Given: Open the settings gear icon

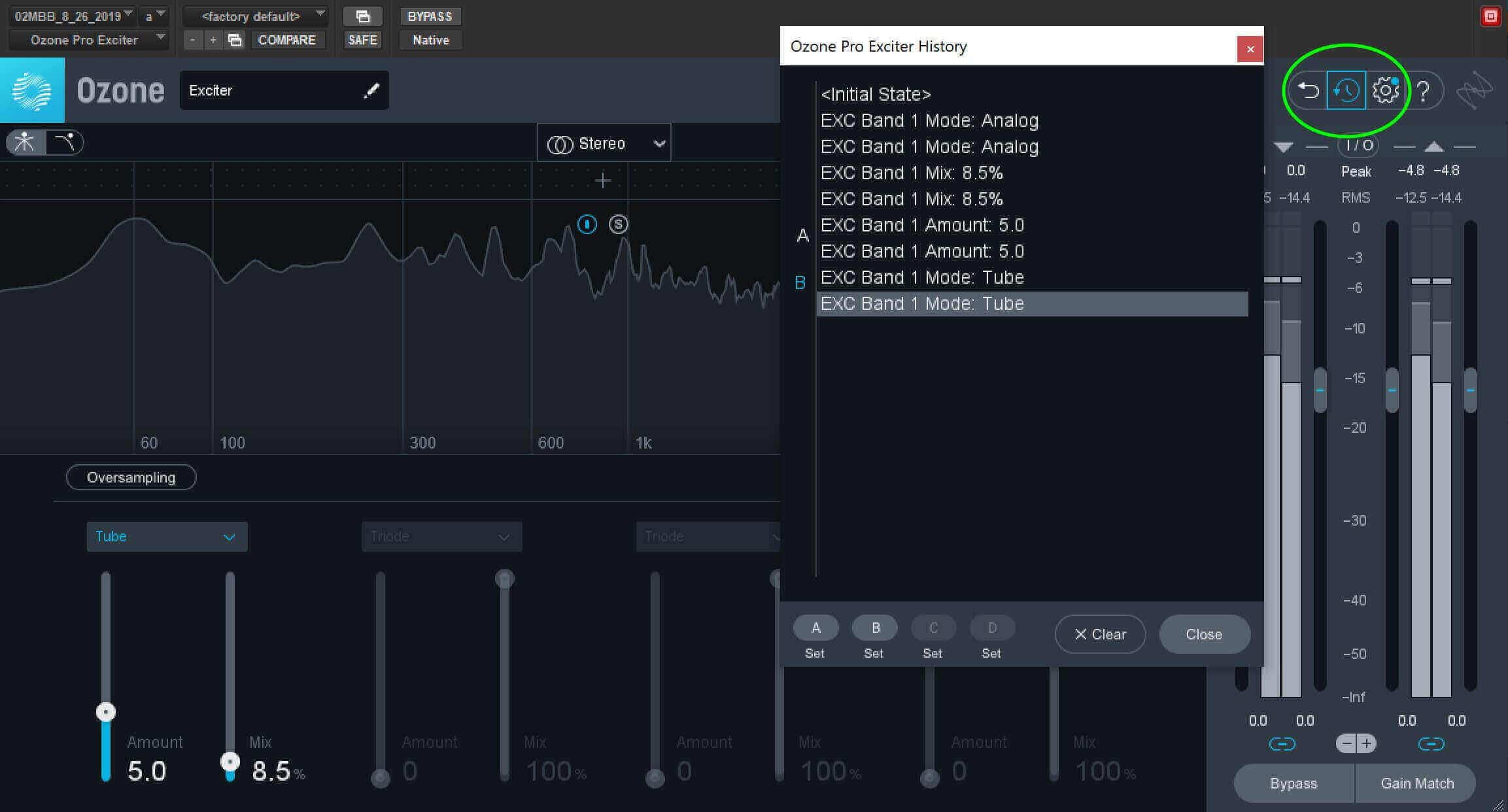Looking at the screenshot, I should (1384, 90).
